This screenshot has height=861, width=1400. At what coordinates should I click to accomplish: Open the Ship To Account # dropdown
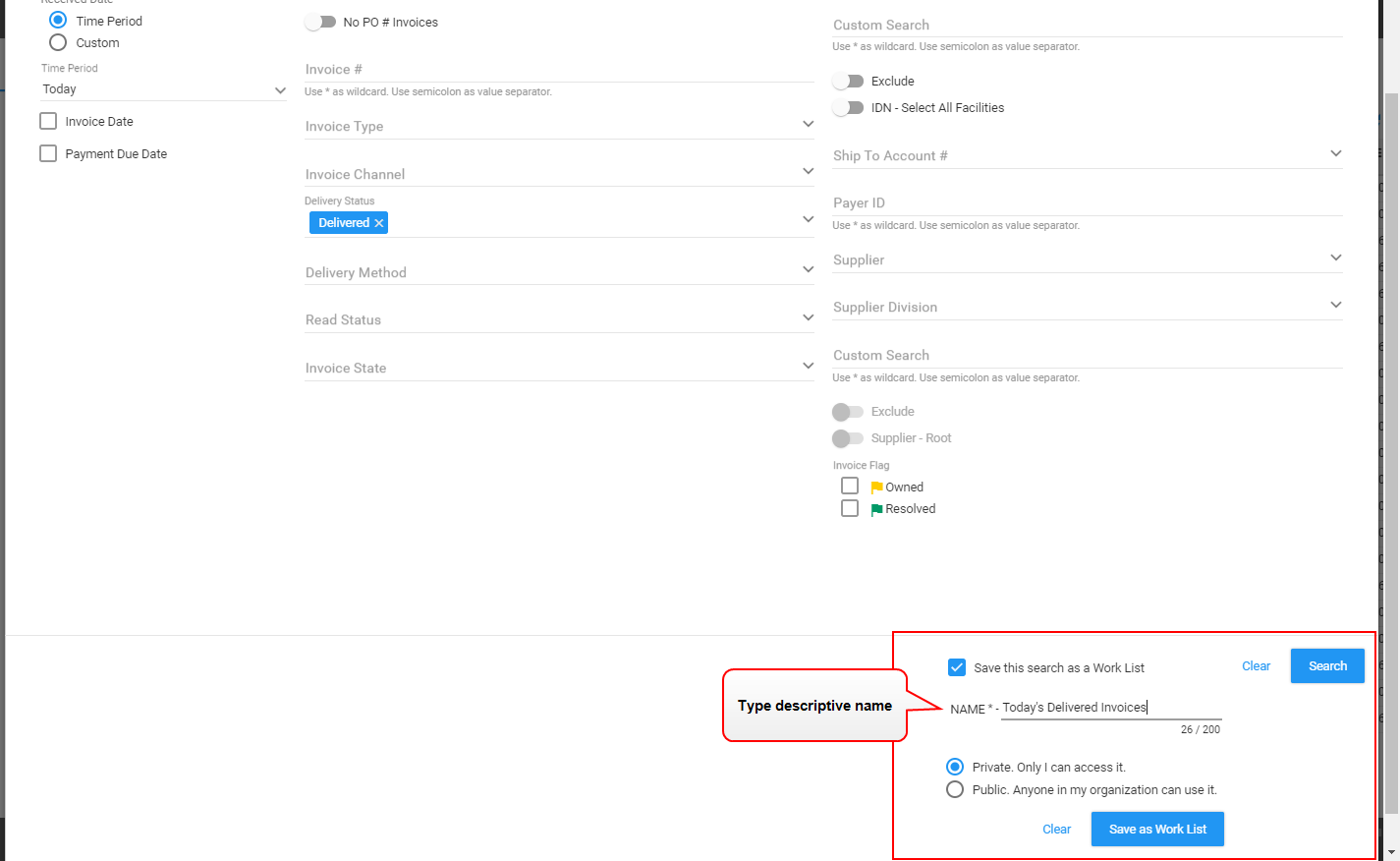click(x=1087, y=155)
